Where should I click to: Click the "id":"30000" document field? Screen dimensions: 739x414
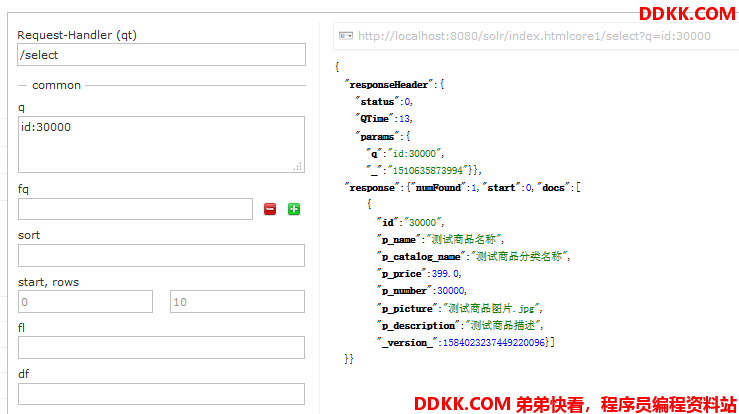(x=410, y=223)
